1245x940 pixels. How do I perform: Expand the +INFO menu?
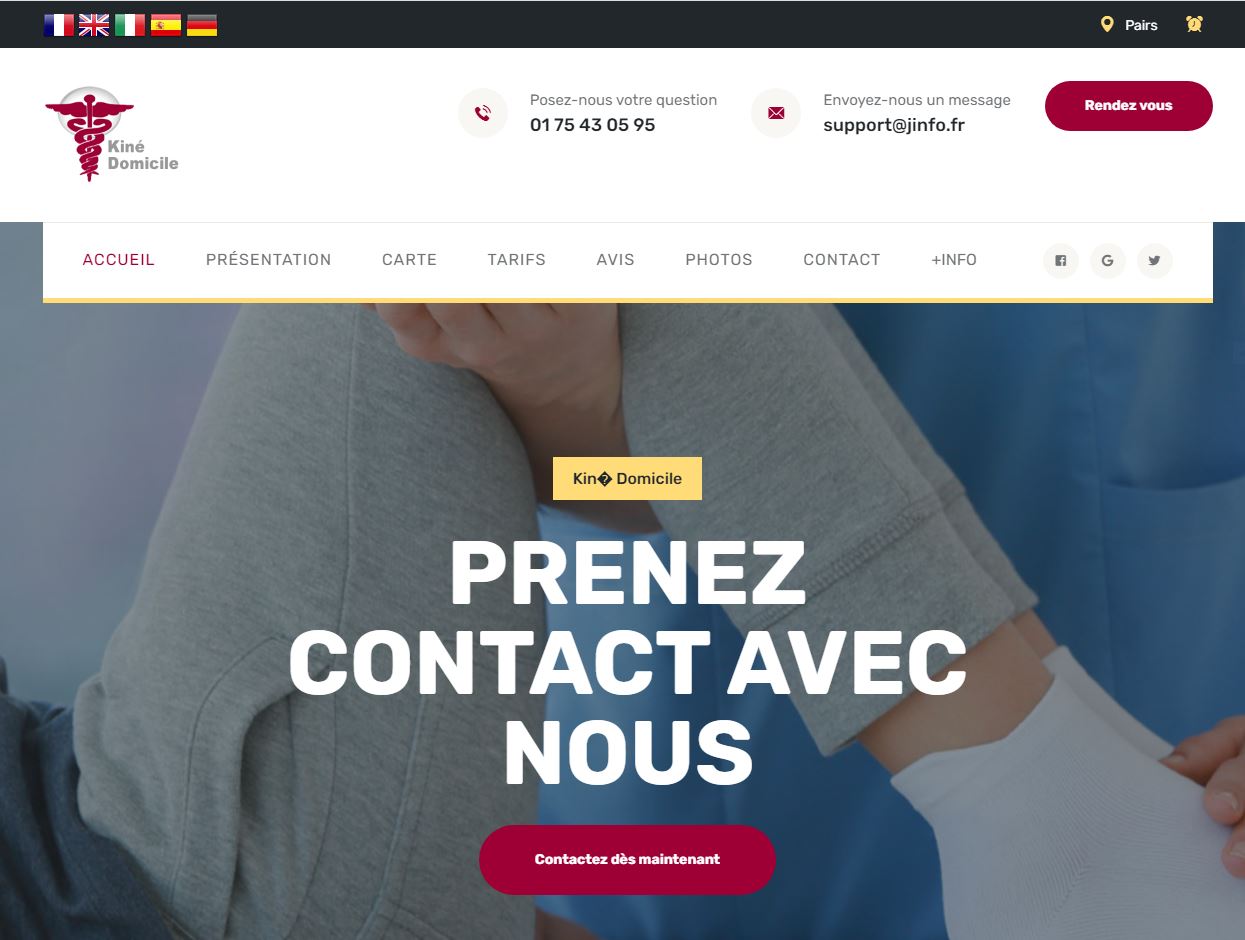[954, 260]
